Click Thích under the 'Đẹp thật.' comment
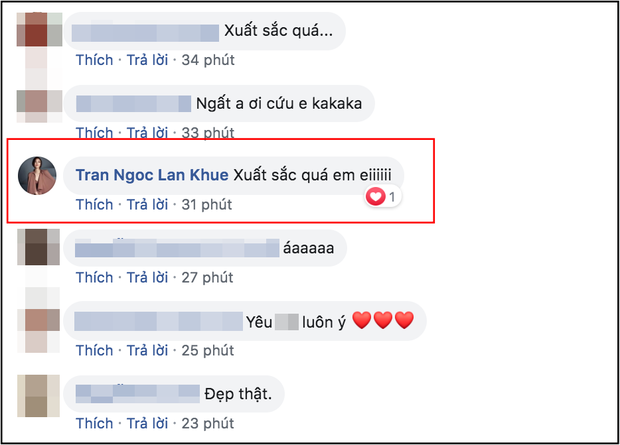The width and height of the screenshot is (620, 445). tap(95, 423)
